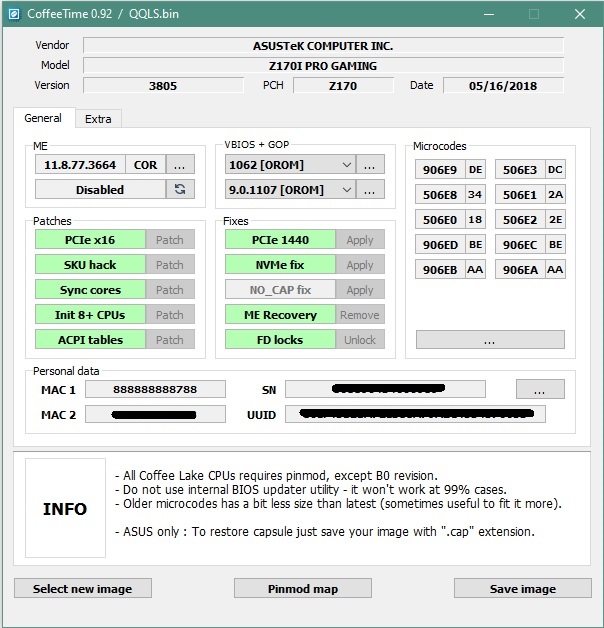Viewport: 604px width, 628px height.
Task: Click the PCIe x16 patch label
Action: pyautogui.click(x=90, y=240)
